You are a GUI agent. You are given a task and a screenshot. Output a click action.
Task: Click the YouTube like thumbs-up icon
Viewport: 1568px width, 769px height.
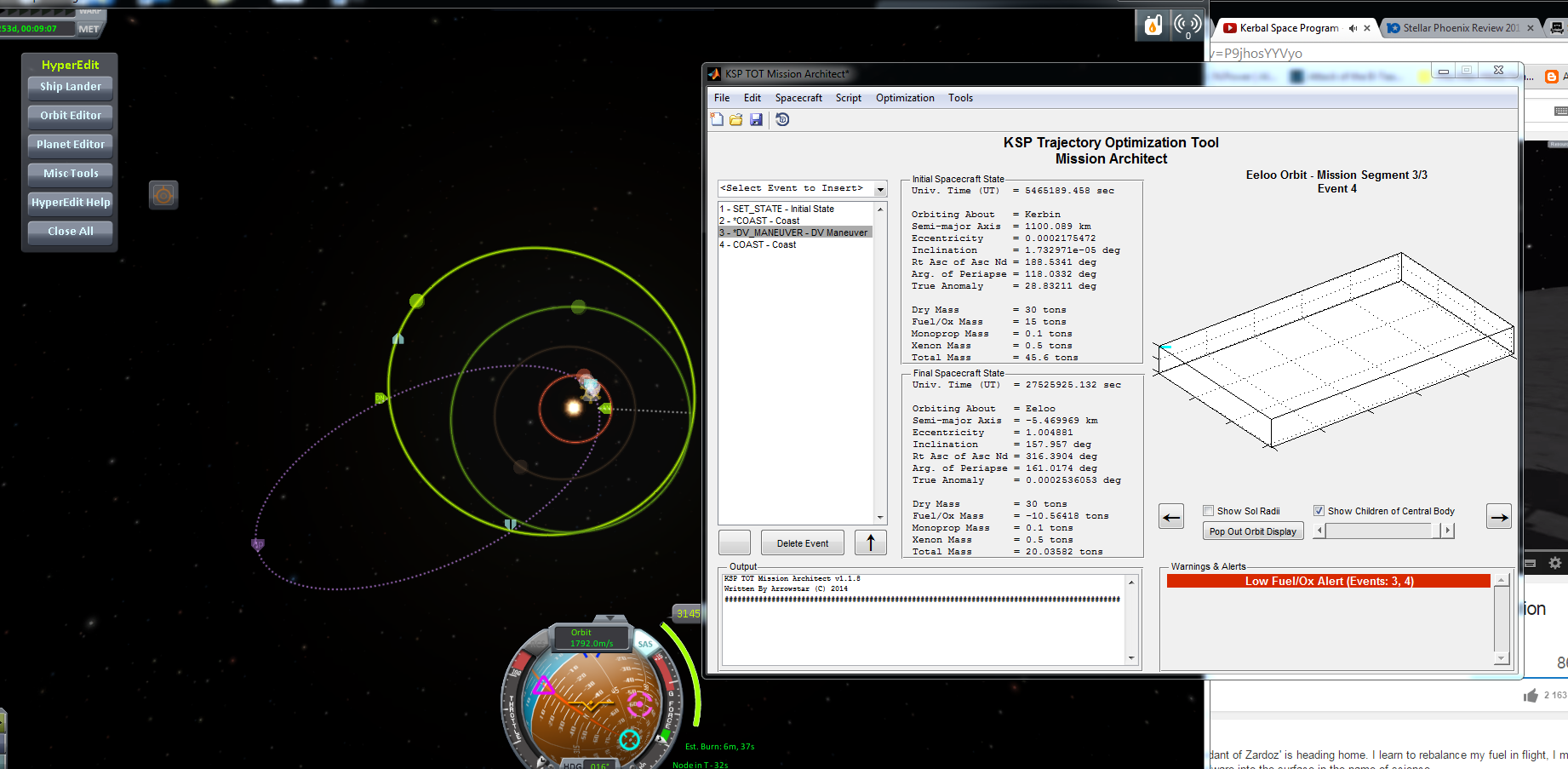pyautogui.click(x=1531, y=696)
